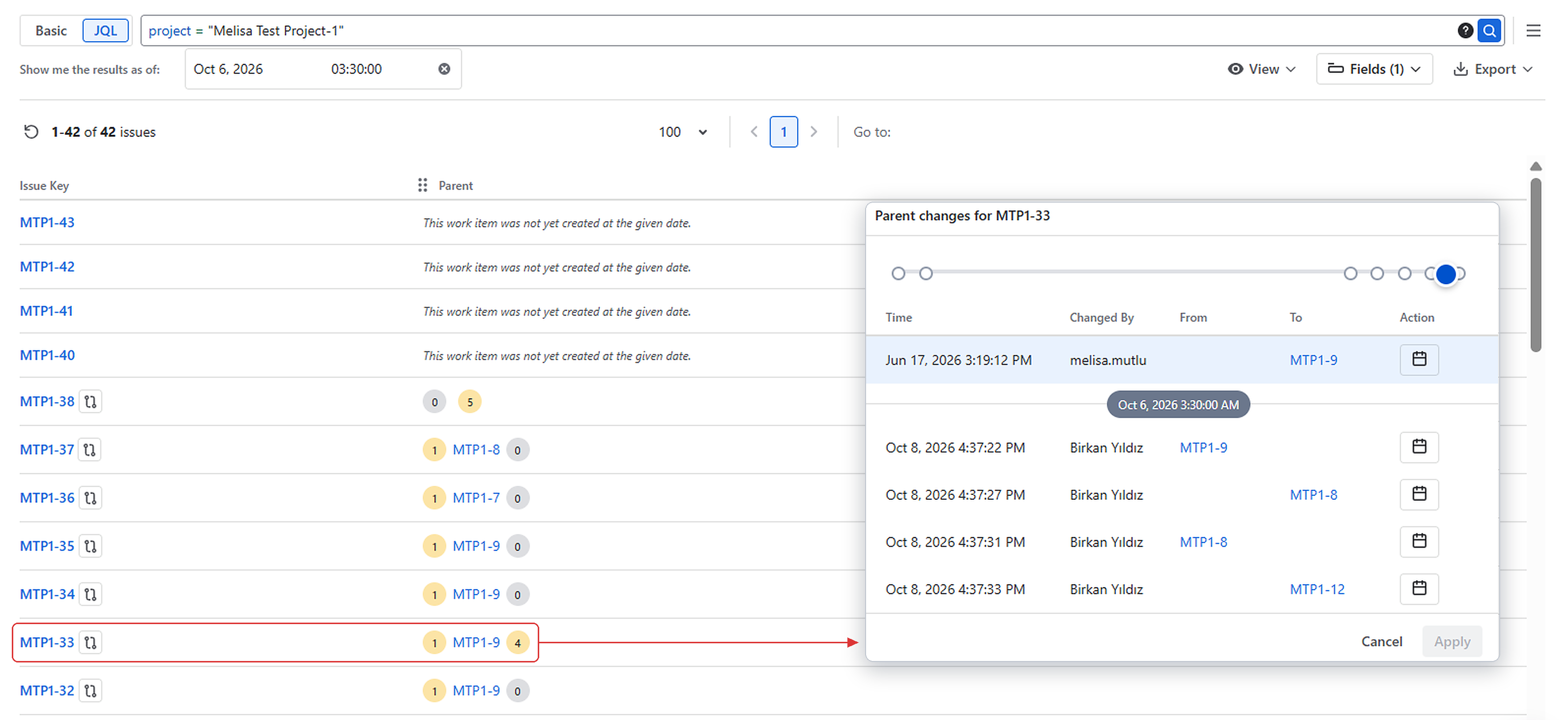Click the blue active slider handle
The image size is (1568, 720).
coord(1446,274)
